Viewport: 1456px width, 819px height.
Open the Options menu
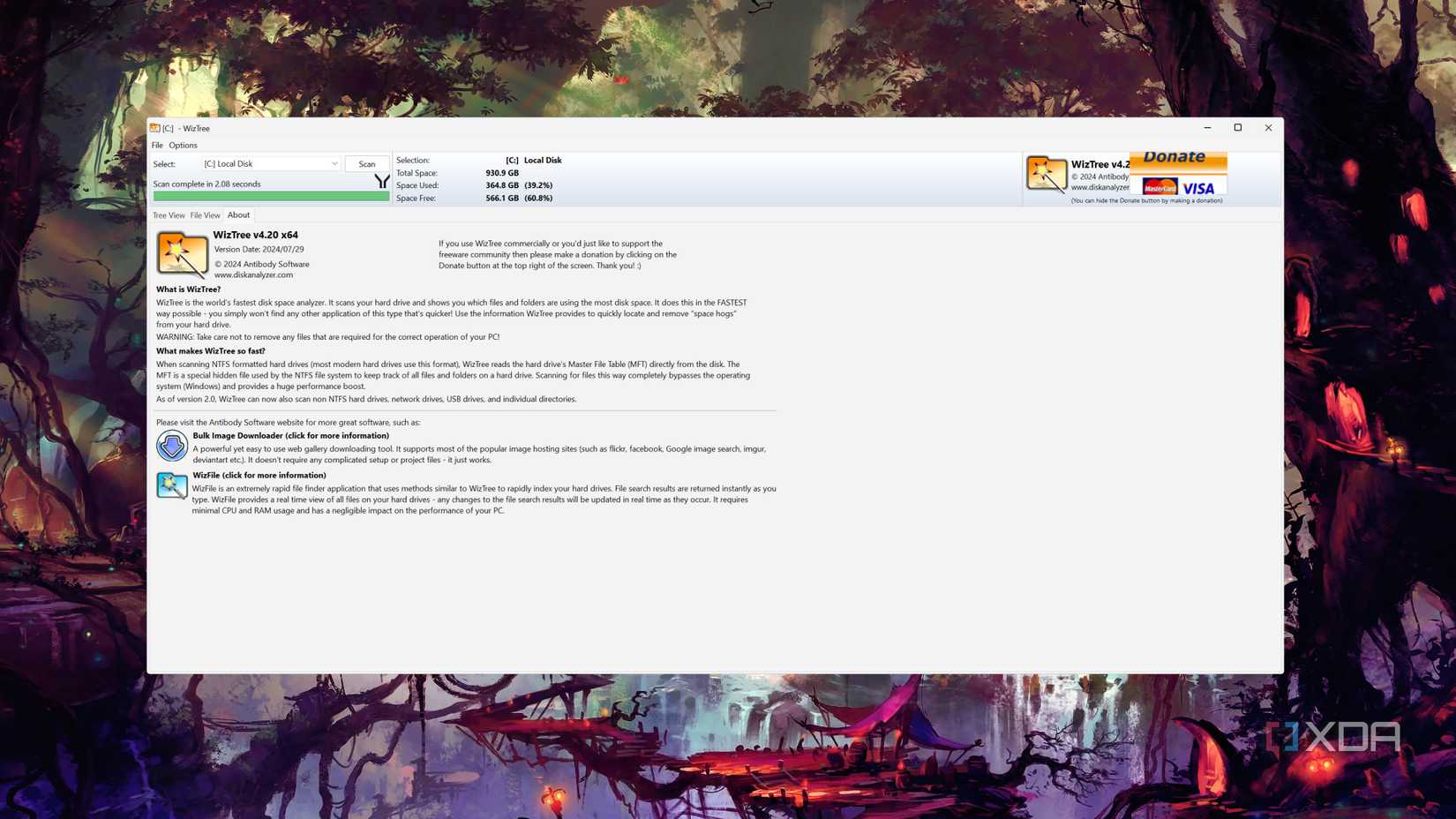point(183,145)
